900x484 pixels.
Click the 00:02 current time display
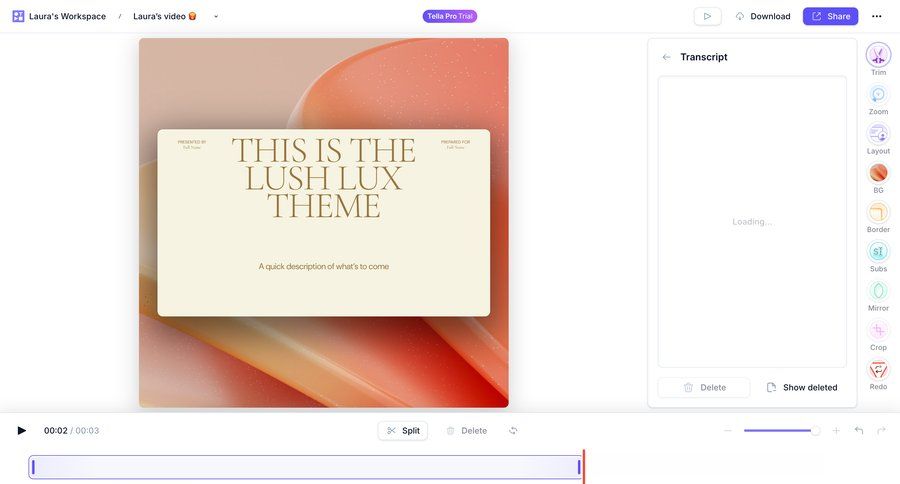pos(56,431)
